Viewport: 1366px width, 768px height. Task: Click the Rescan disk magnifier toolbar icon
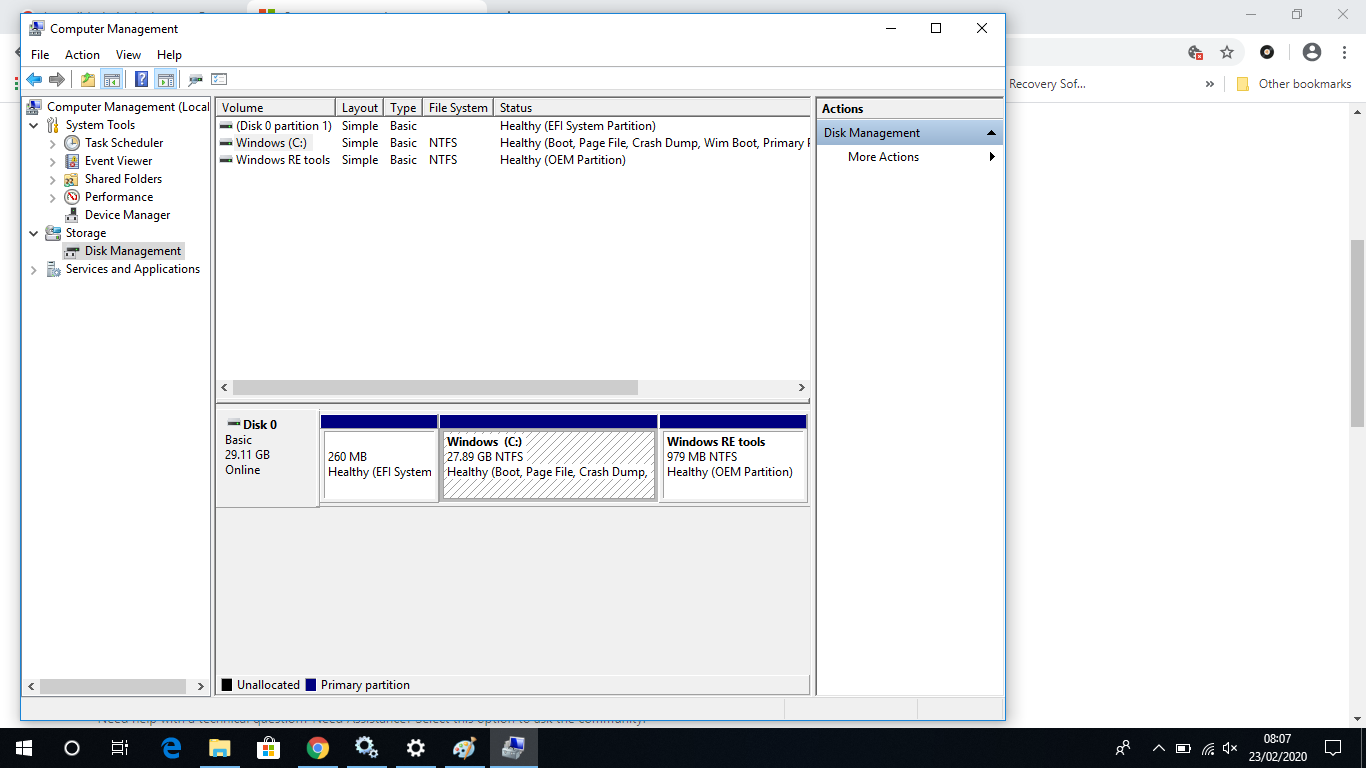pos(196,79)
